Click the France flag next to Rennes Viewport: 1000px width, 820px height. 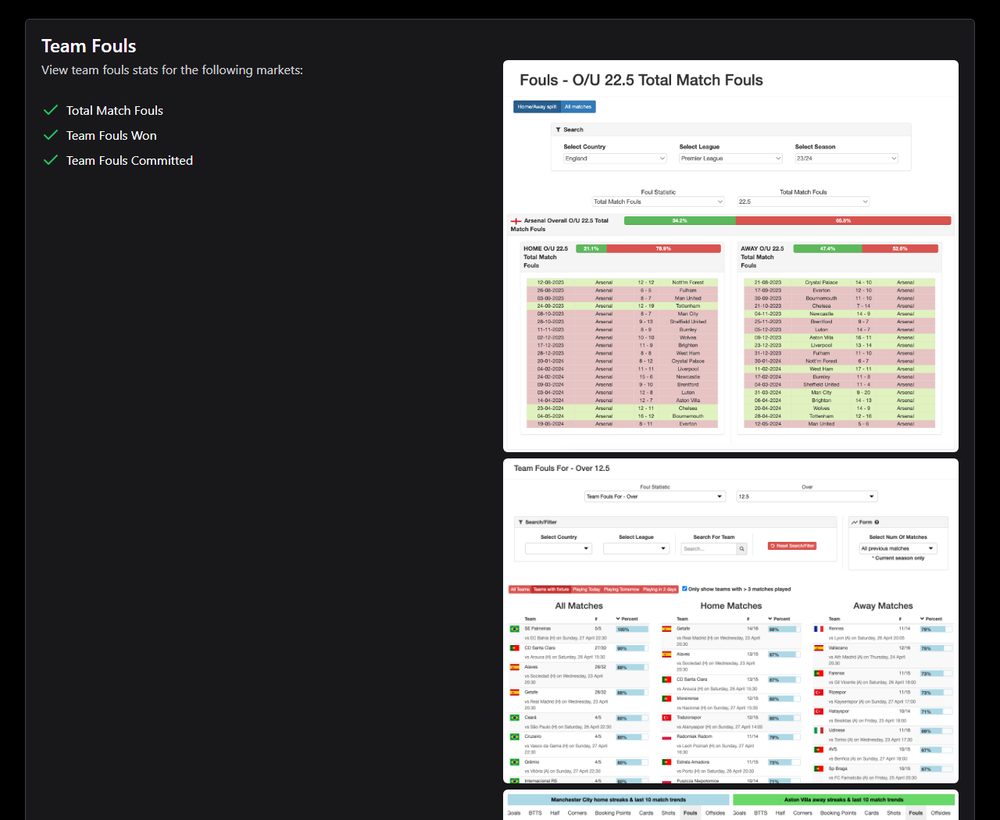click(819, 629)
